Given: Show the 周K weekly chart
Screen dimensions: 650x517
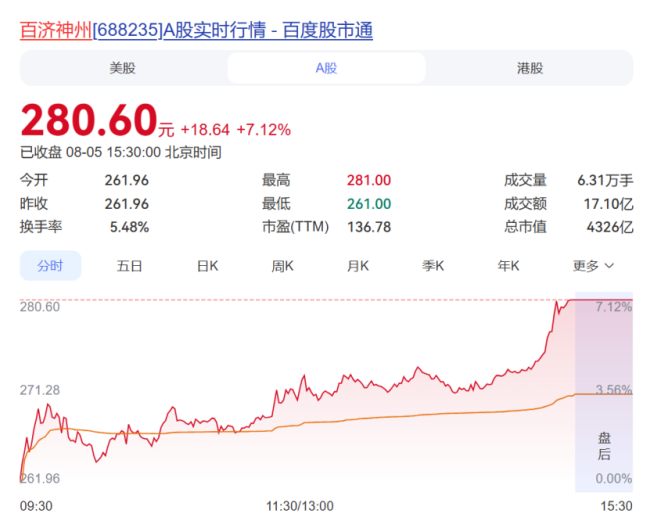Looking at the screenshot, I should click(x=282, y=266).
